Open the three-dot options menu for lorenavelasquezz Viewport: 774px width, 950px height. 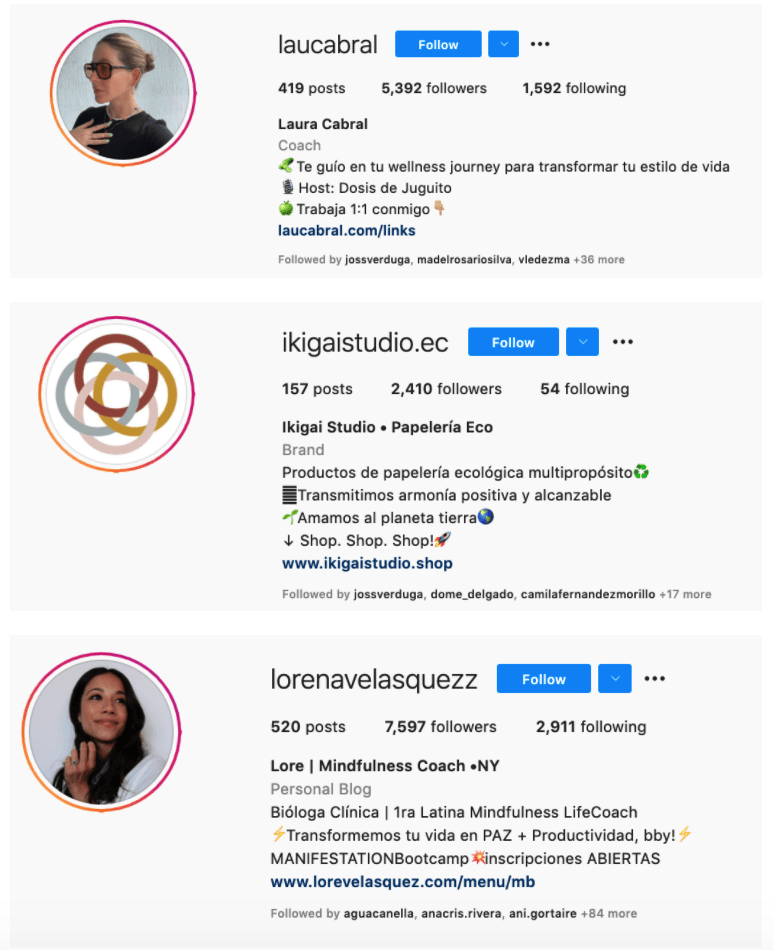tap(655, 679)
